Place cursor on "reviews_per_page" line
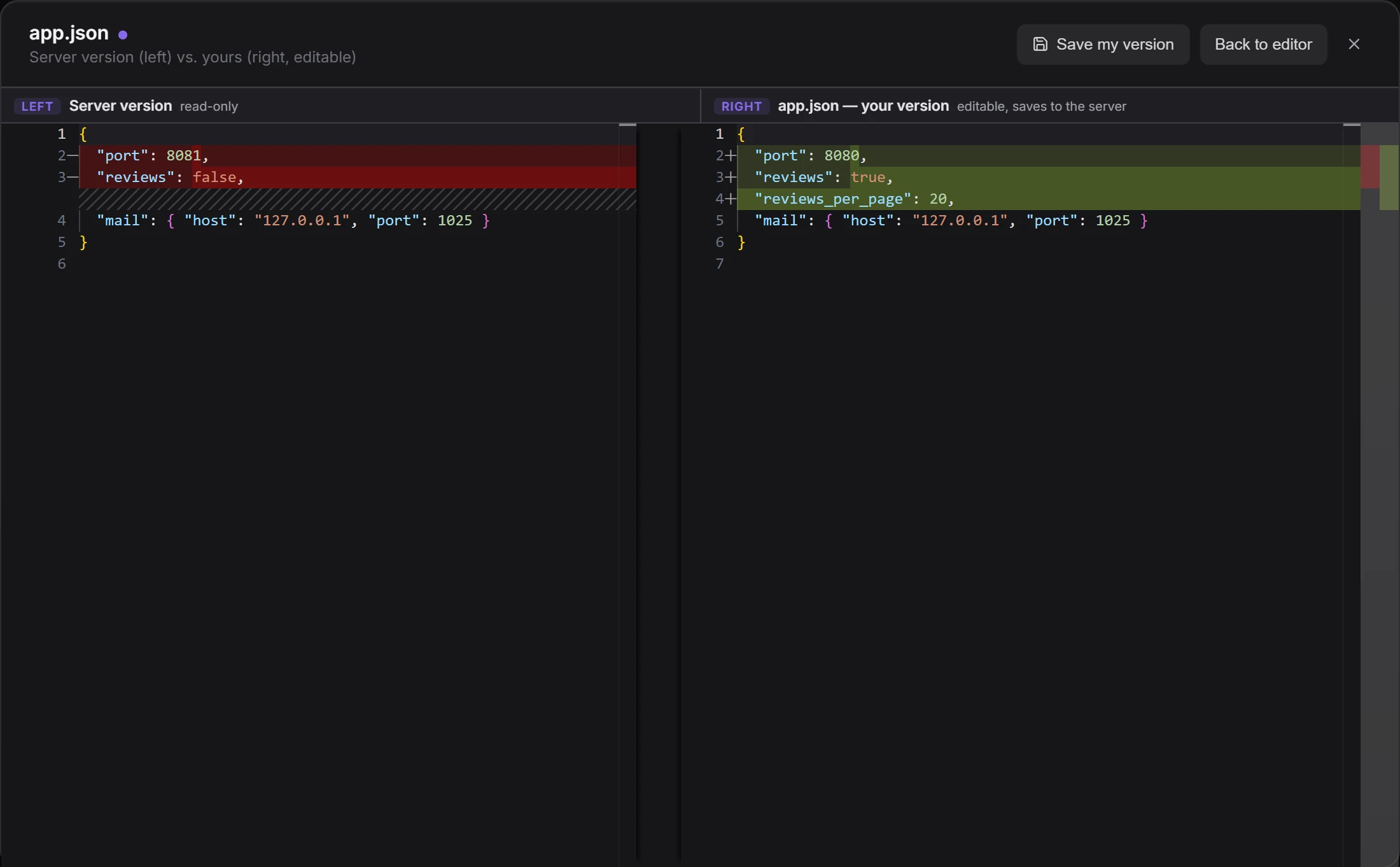This screenshot has height=867, width=1400. point(1049,199)
